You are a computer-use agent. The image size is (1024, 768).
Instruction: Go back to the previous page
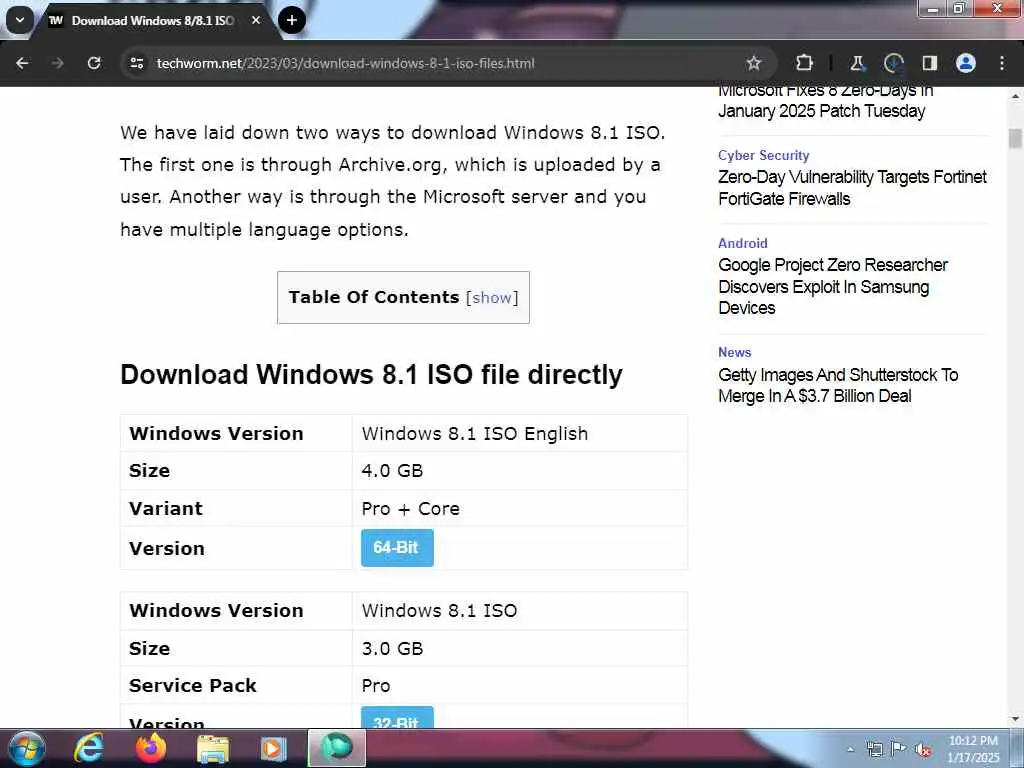pos(22,63)
